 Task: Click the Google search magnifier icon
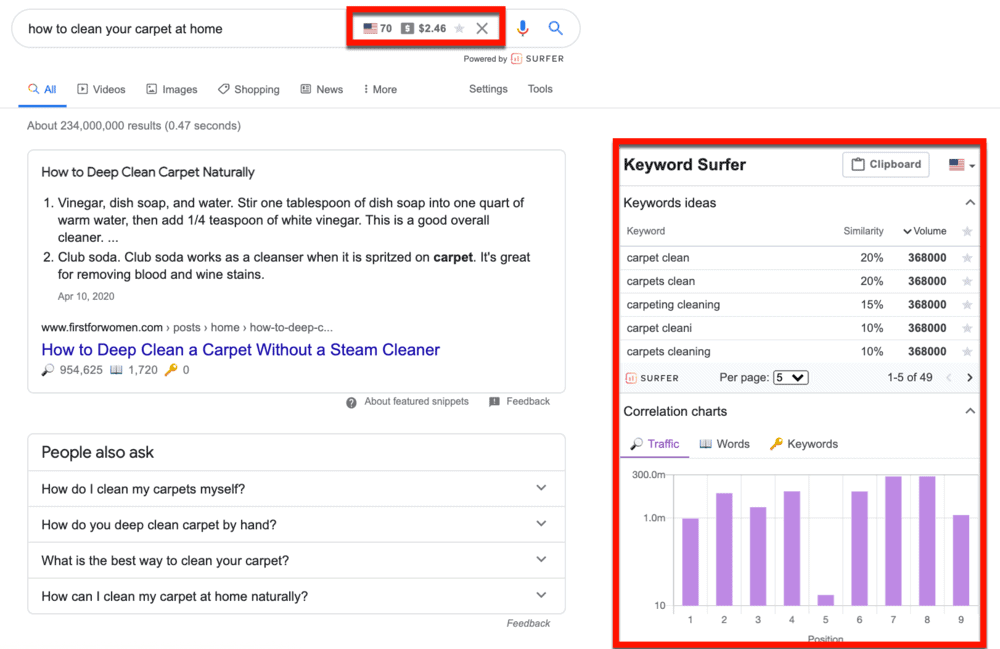555,28
